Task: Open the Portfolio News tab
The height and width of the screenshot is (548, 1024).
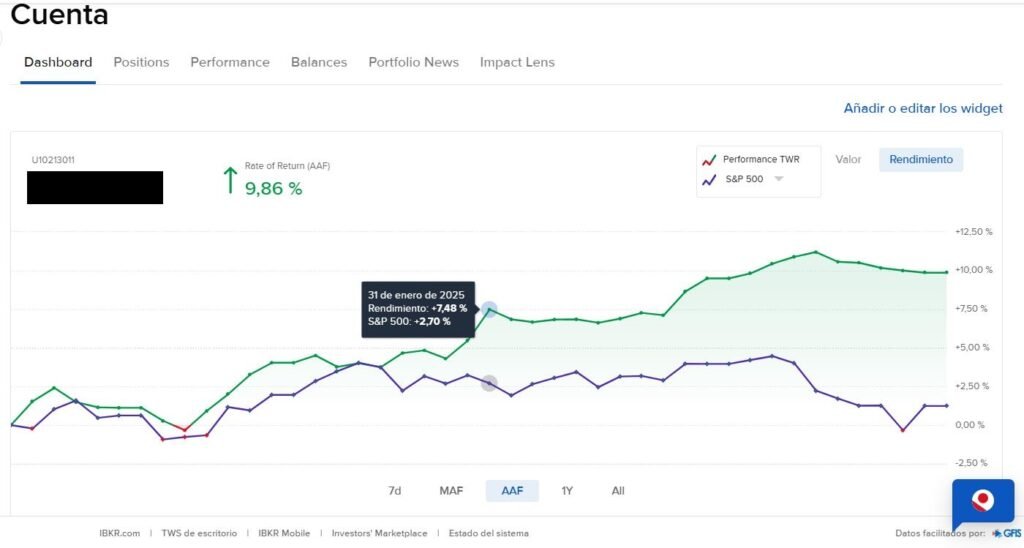Action: point(413,62)
